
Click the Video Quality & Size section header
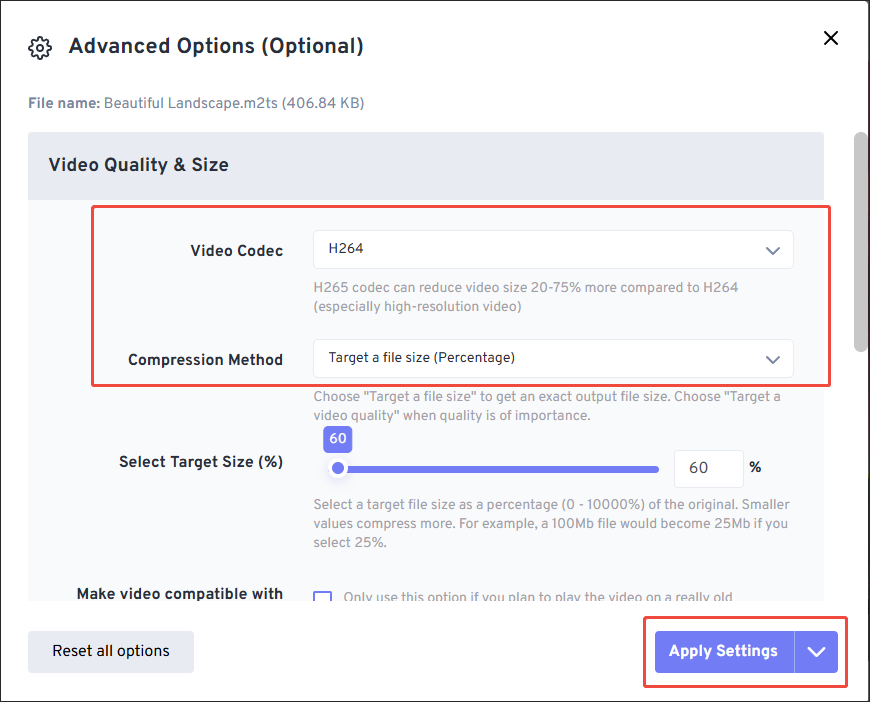point(426,165)
